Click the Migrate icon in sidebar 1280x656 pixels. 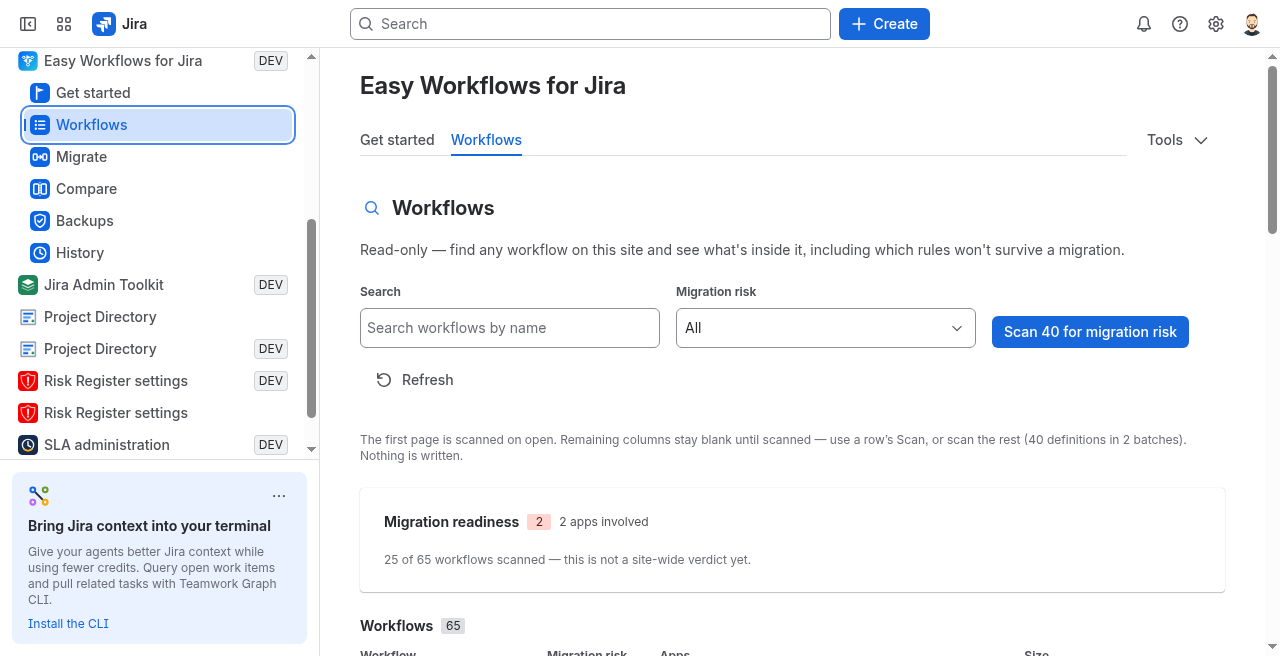(x=40, y=157)
